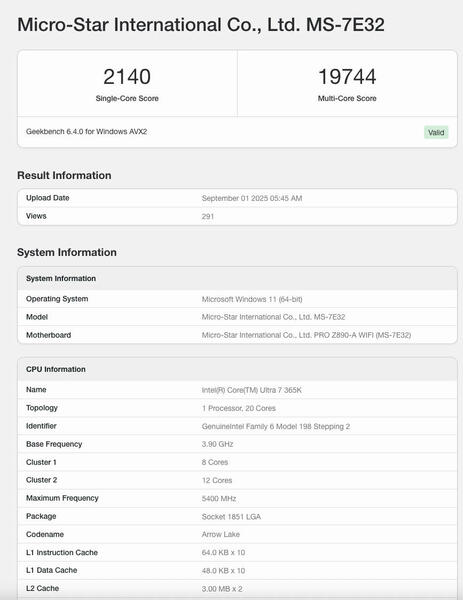Click the Codename row label
Screen dimensions: 463x600
pos(45,534)
